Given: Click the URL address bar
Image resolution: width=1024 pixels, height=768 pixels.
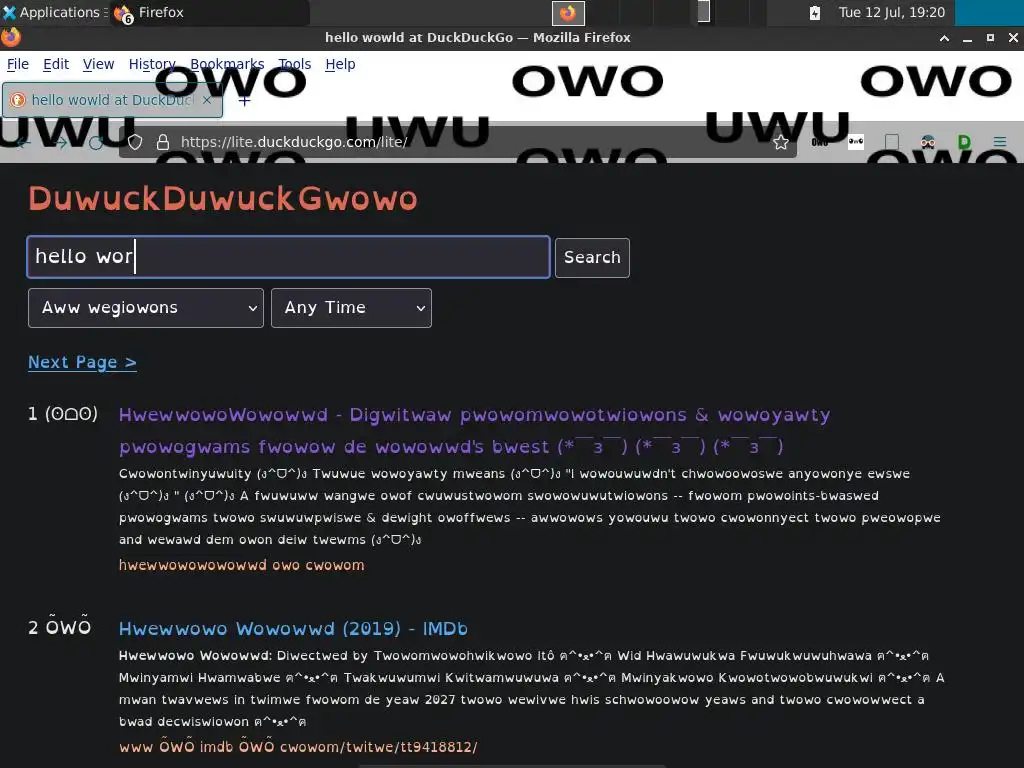Looking at the screenshot, I should 457,142.
